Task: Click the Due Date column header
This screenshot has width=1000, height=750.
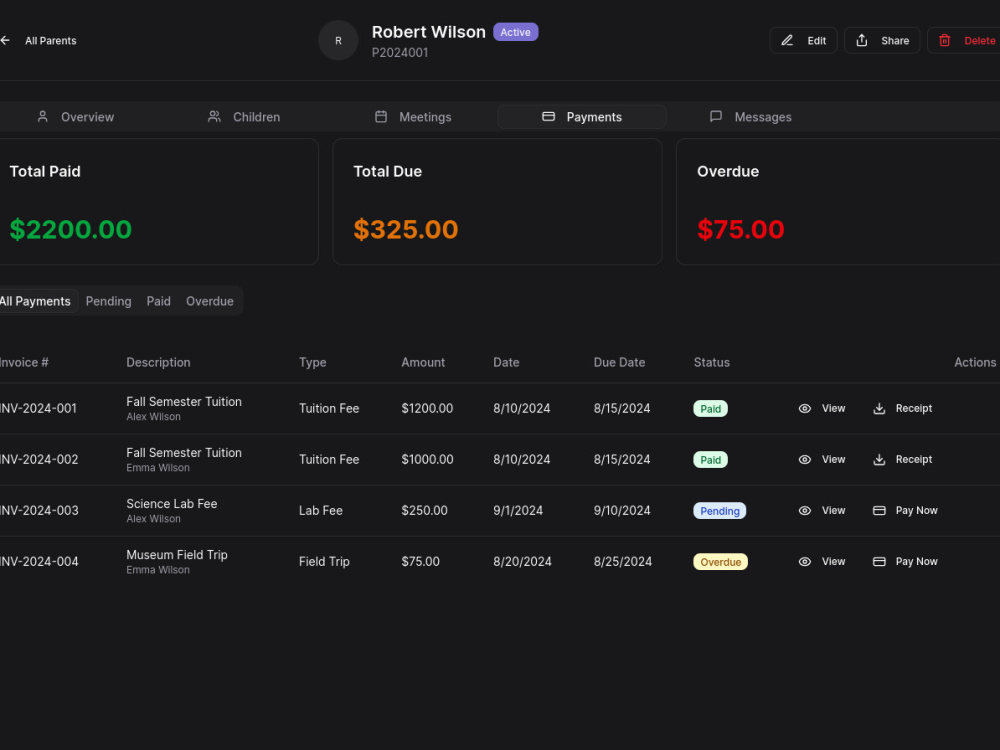Action: (x=619, y=362)
